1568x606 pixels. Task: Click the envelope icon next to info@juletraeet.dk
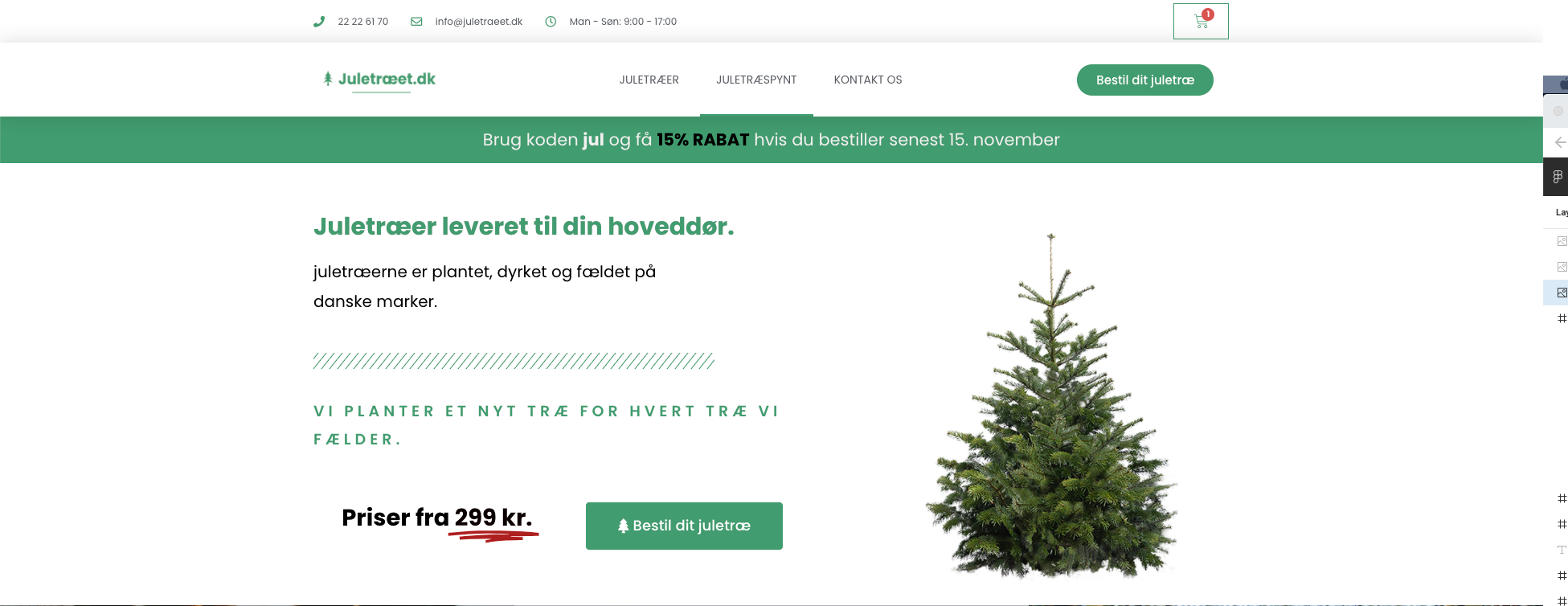click(416, 22)
